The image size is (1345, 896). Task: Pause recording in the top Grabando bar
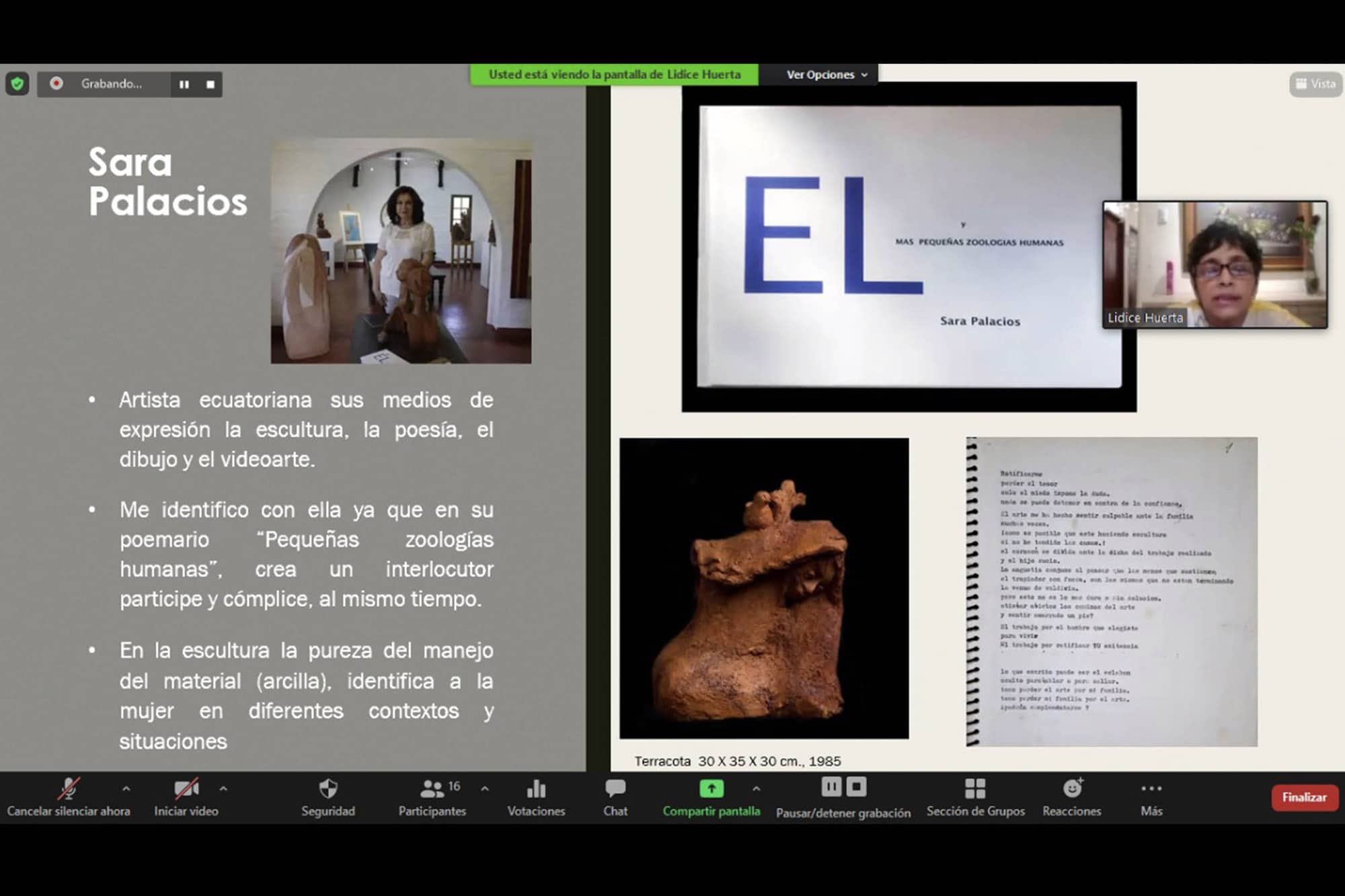click(x=184, y=85)
